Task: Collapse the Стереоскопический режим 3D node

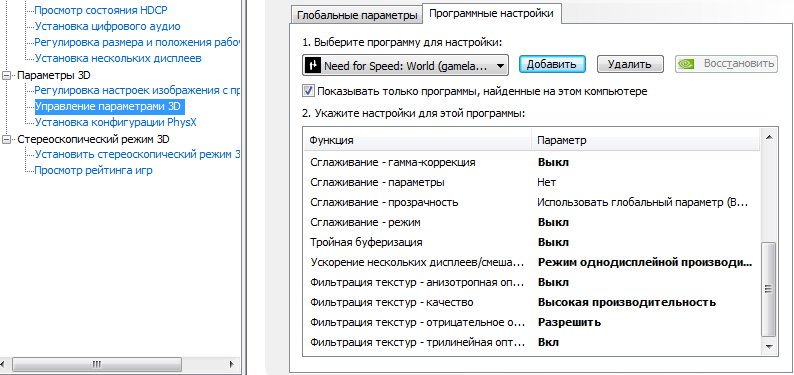Action: [x=6, y=139]
